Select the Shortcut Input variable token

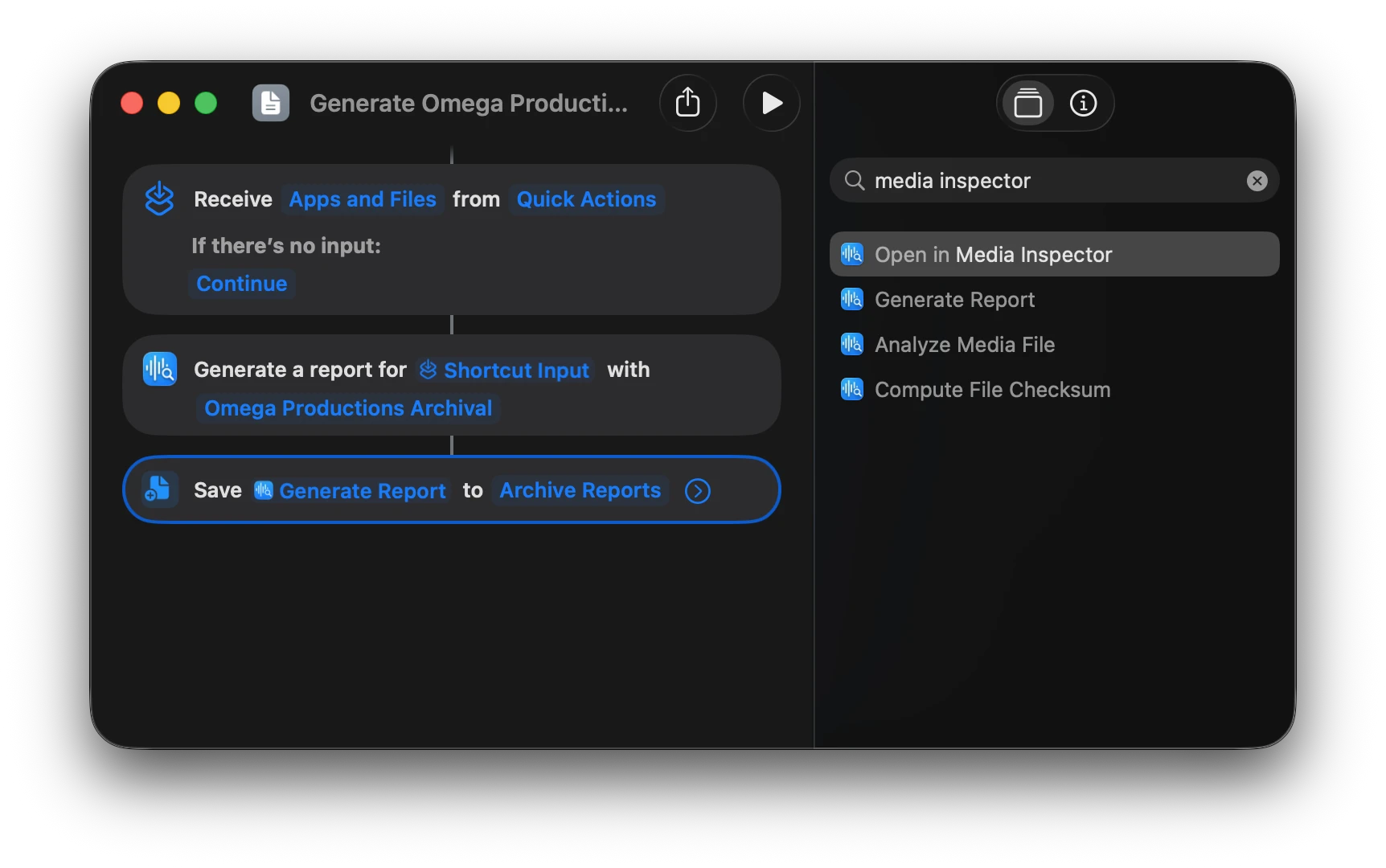505,370
